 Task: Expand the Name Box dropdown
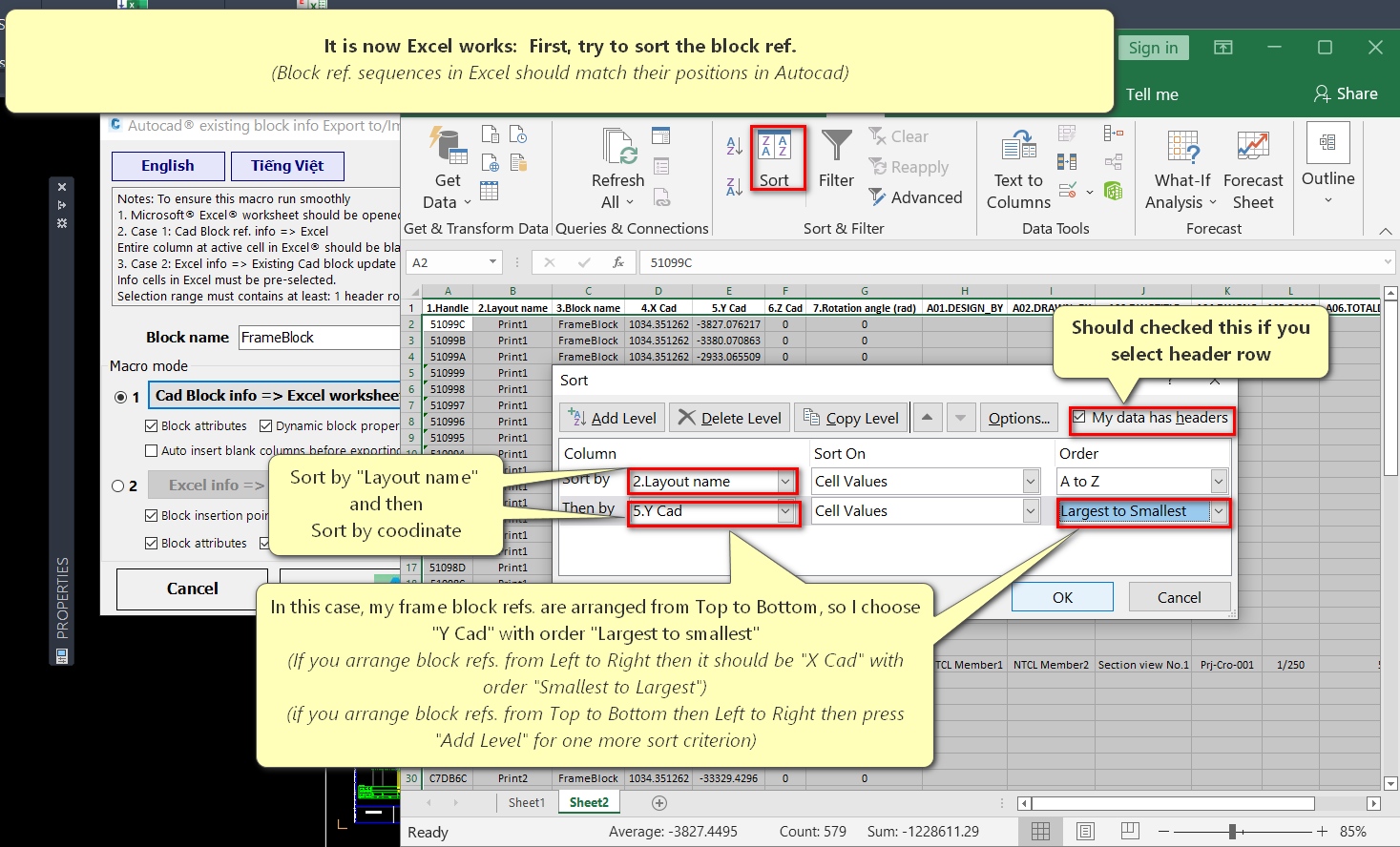[493, 262]
